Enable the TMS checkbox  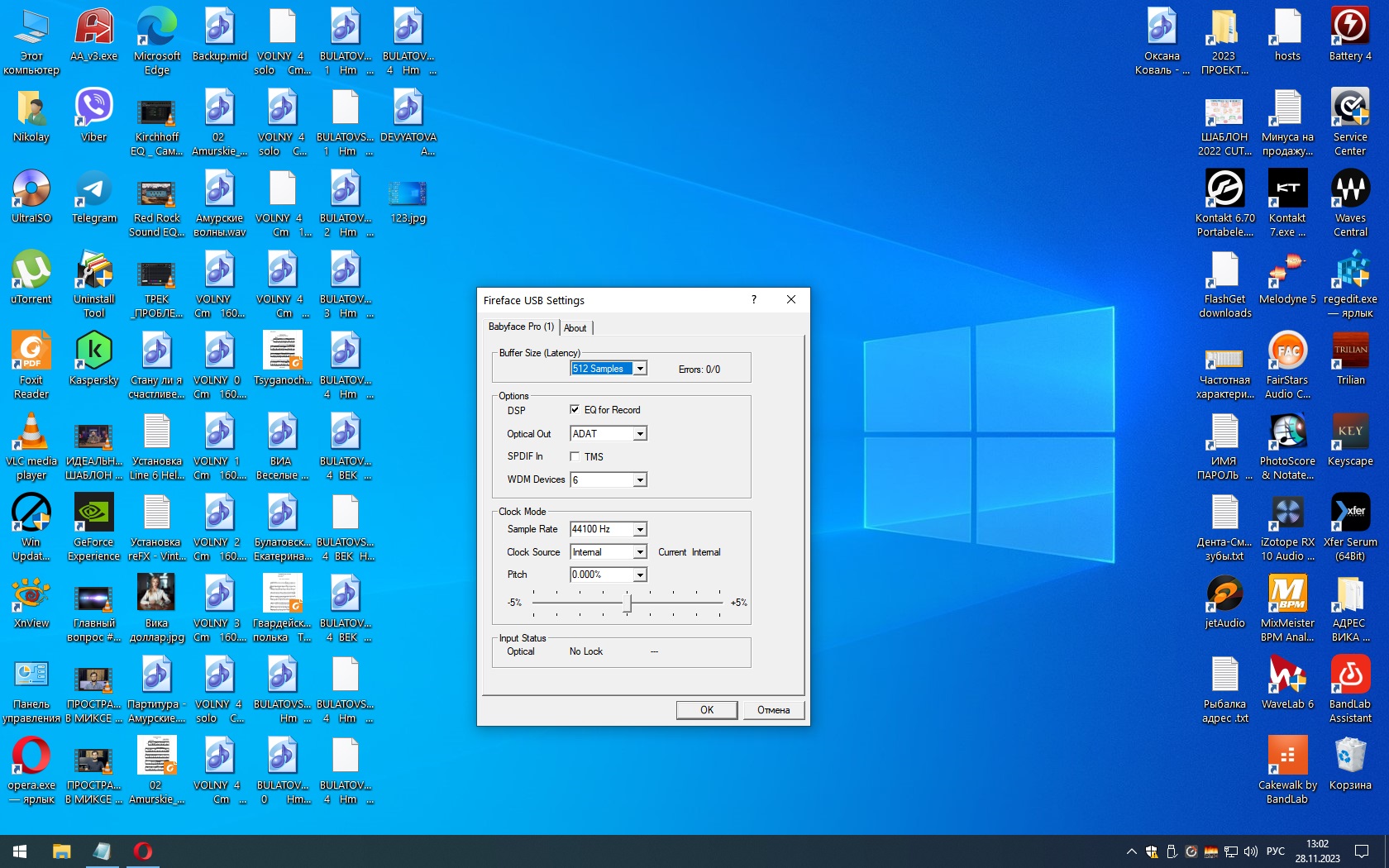[575, 456]
